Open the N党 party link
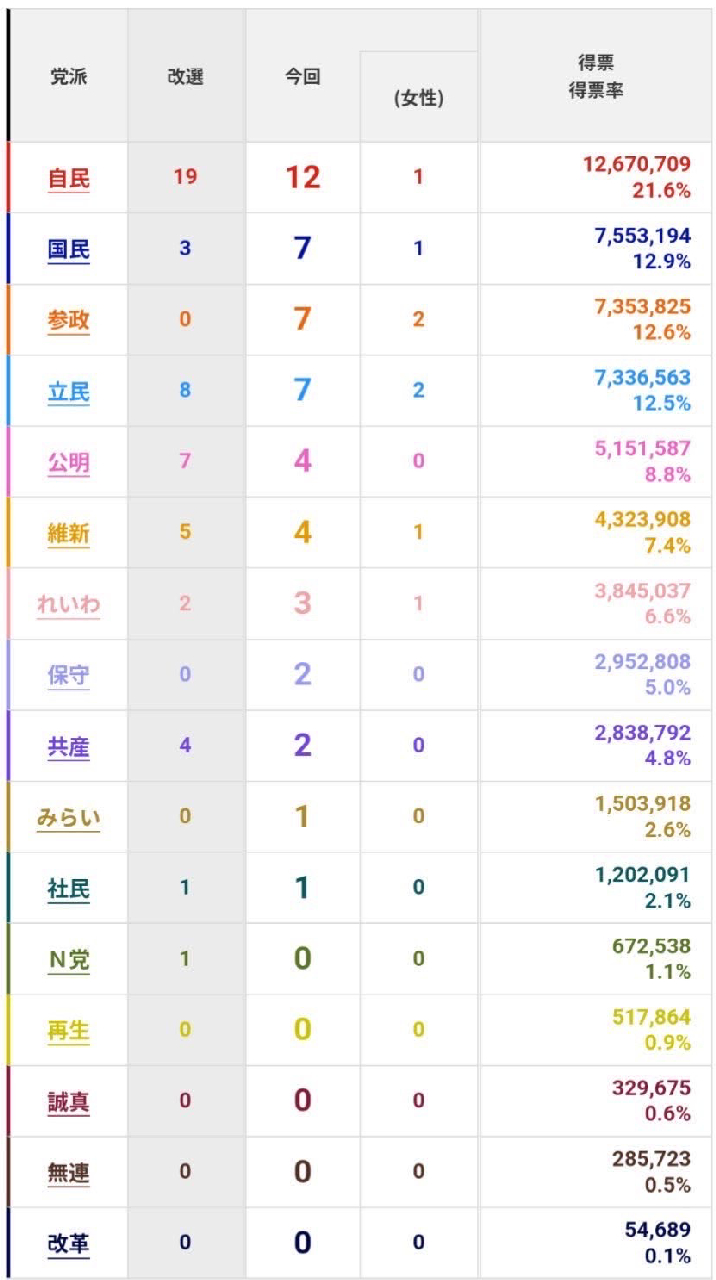Viewport: 716px width, 1280px height. [68, 960]
